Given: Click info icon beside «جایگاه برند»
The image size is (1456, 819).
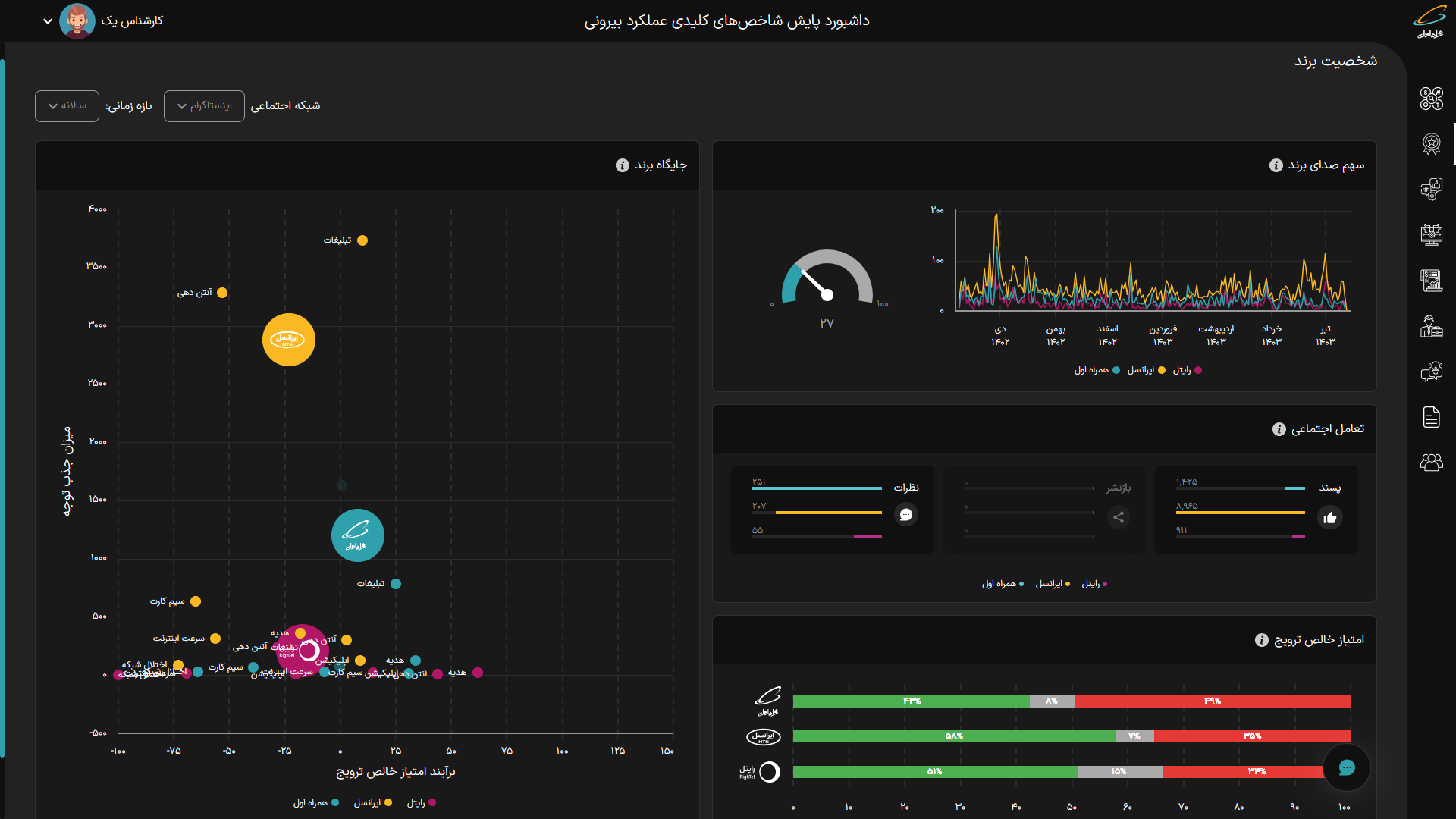Looking at the screenshot, I should pyautogui.click(x=623, y=165).
